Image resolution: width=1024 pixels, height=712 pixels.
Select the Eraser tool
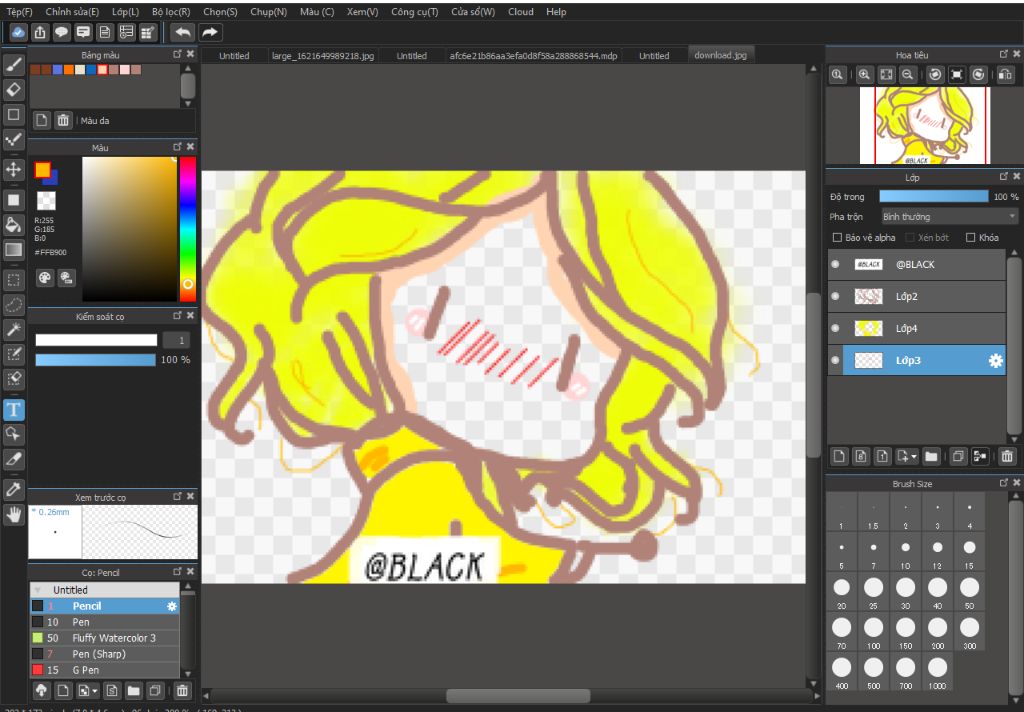tap(14, 89)
